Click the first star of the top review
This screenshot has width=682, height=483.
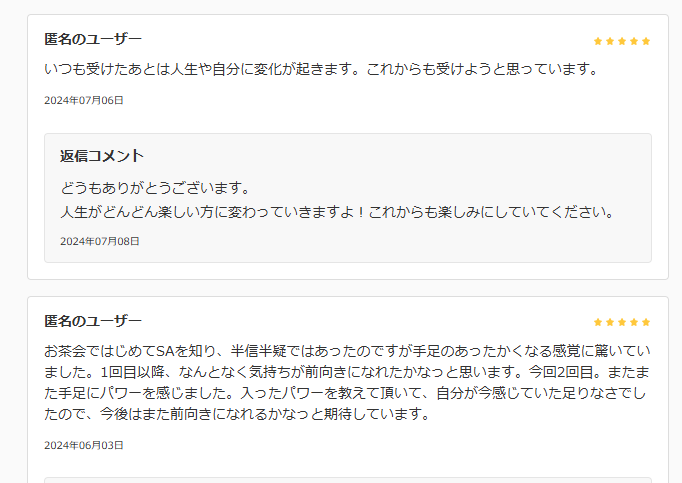click(x=598, y=41)
